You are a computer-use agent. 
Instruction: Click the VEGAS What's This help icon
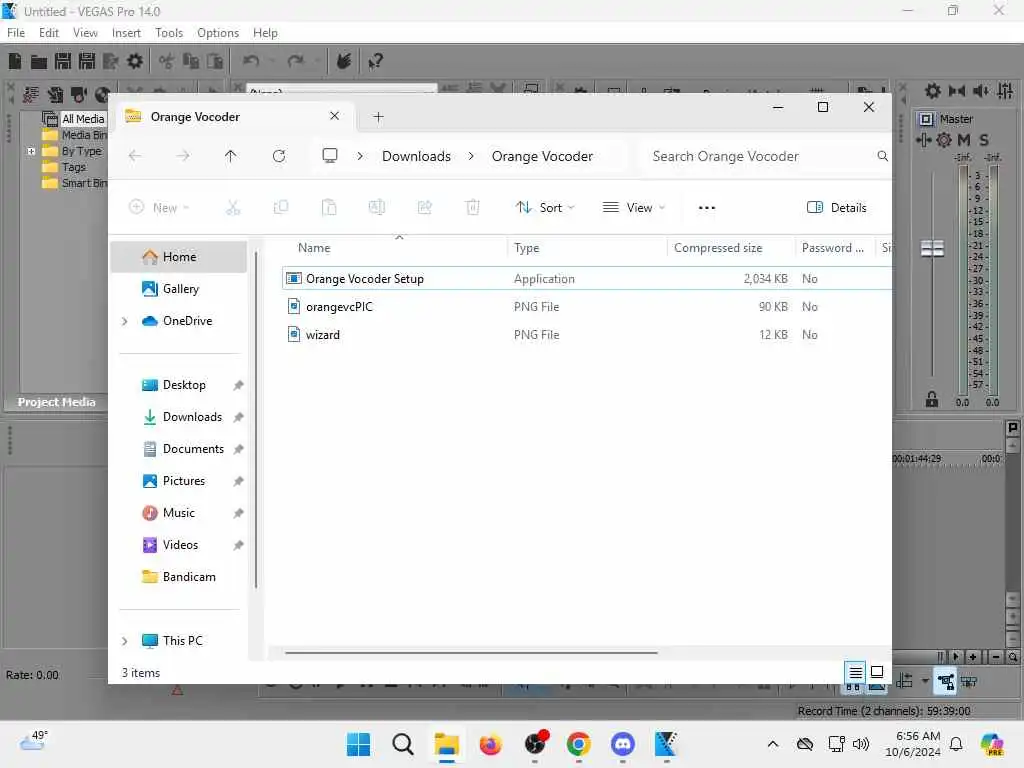tap(375, 61)
